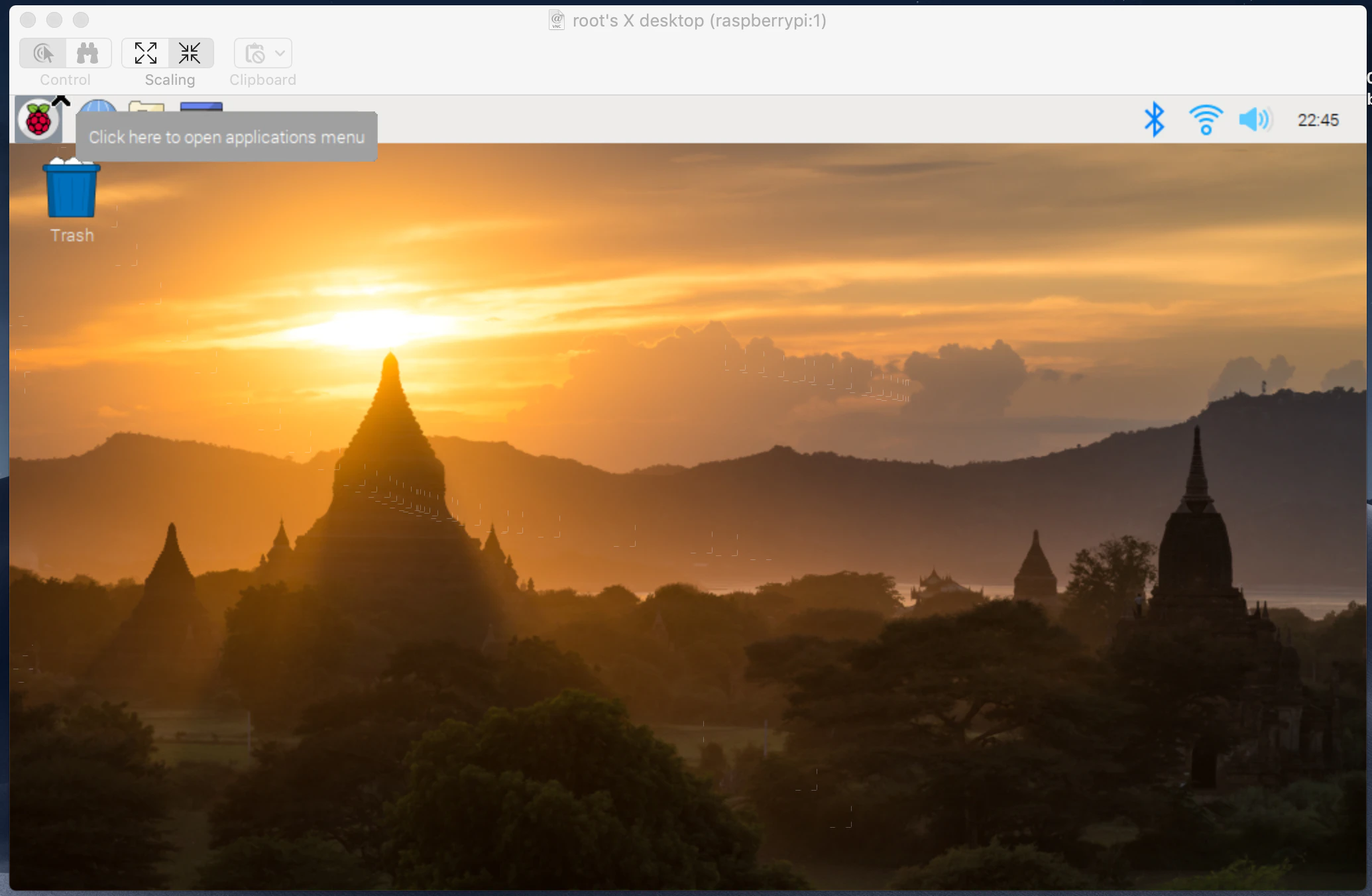Turn off scaling with the shrink arrows button
The width and height of the screenshot is (1372, 896).
pyautogui.click(x=190, y=53)
